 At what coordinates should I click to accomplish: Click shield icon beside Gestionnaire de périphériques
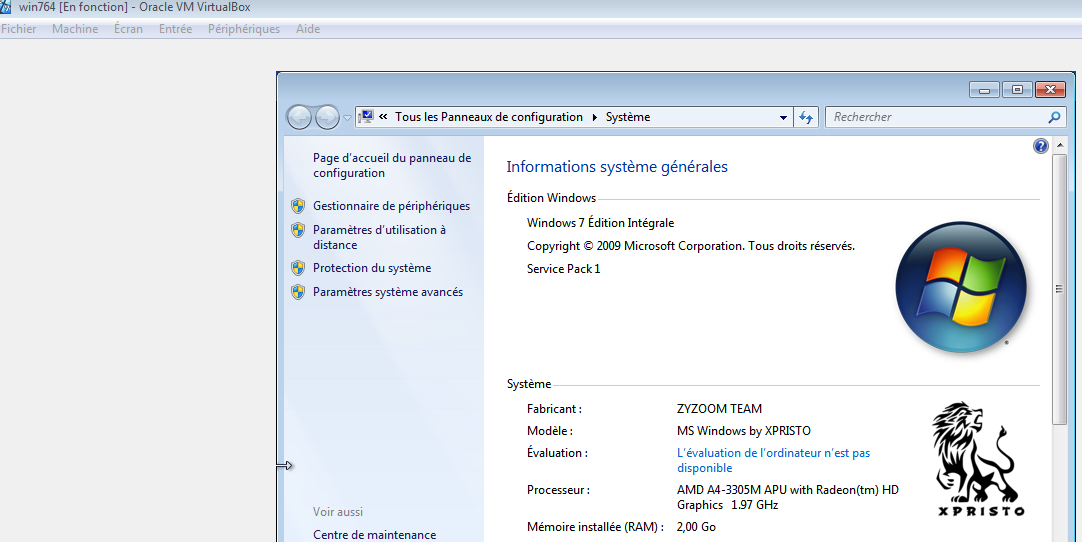[298, 206]
